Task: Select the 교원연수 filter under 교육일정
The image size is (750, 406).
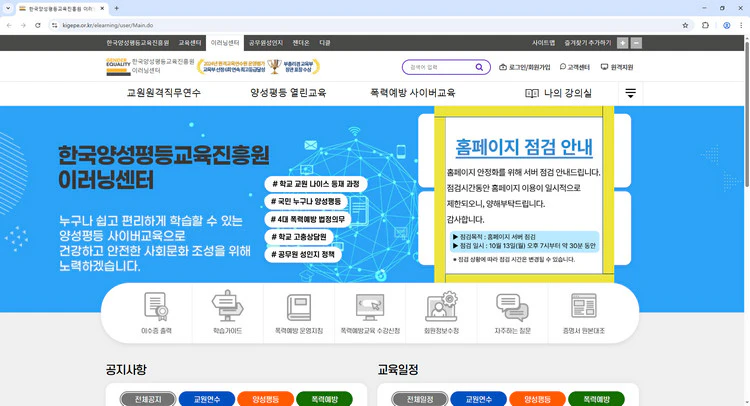Action: click(478, 399)
